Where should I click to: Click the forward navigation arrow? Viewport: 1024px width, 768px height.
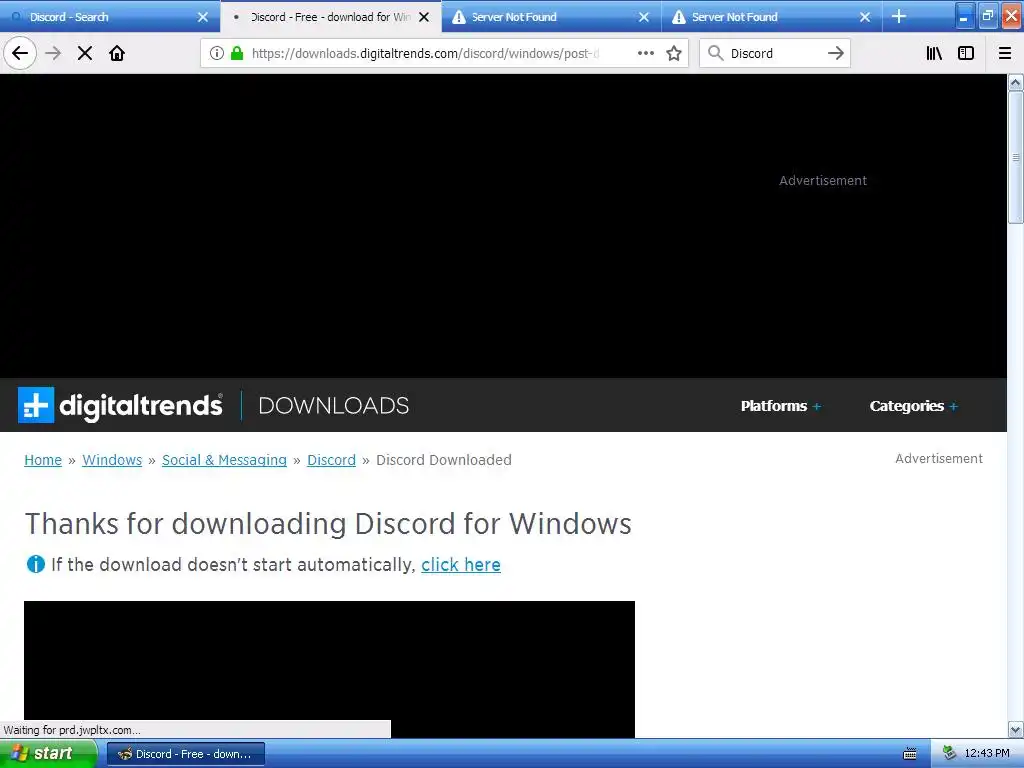[53, 53]
